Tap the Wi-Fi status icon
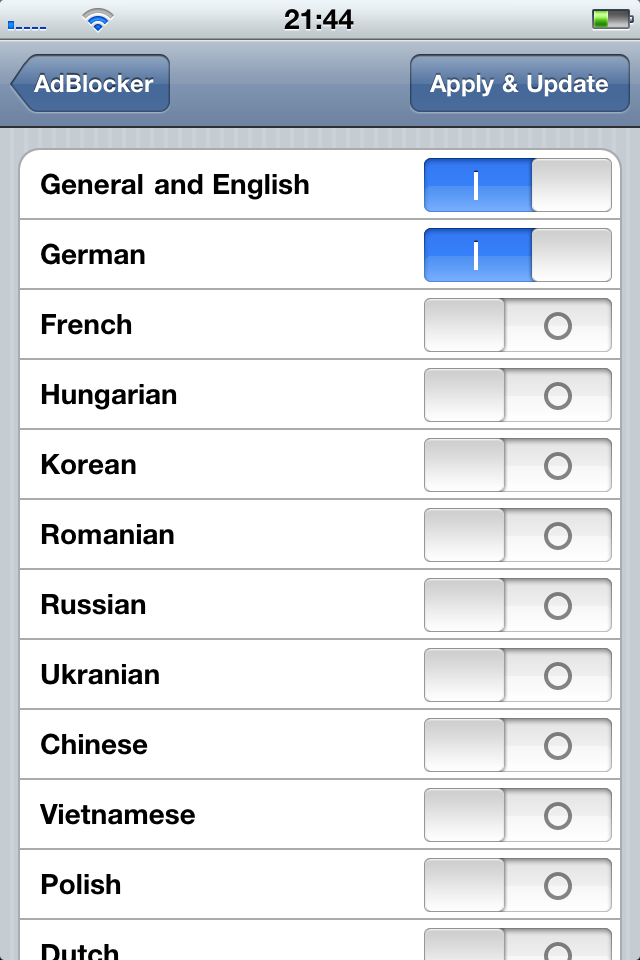This screenshot has width=640, height=960. (x=98, y=19)
